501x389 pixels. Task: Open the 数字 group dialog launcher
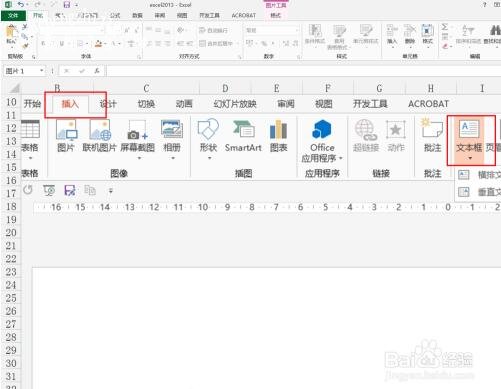point(298,57)
